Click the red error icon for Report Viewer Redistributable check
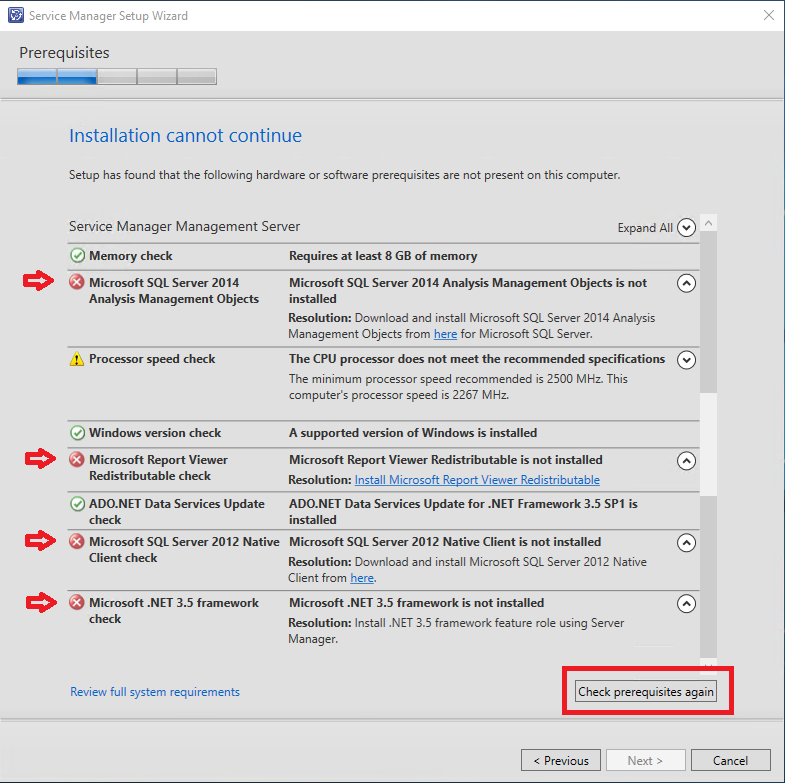 tap(77, 459)
